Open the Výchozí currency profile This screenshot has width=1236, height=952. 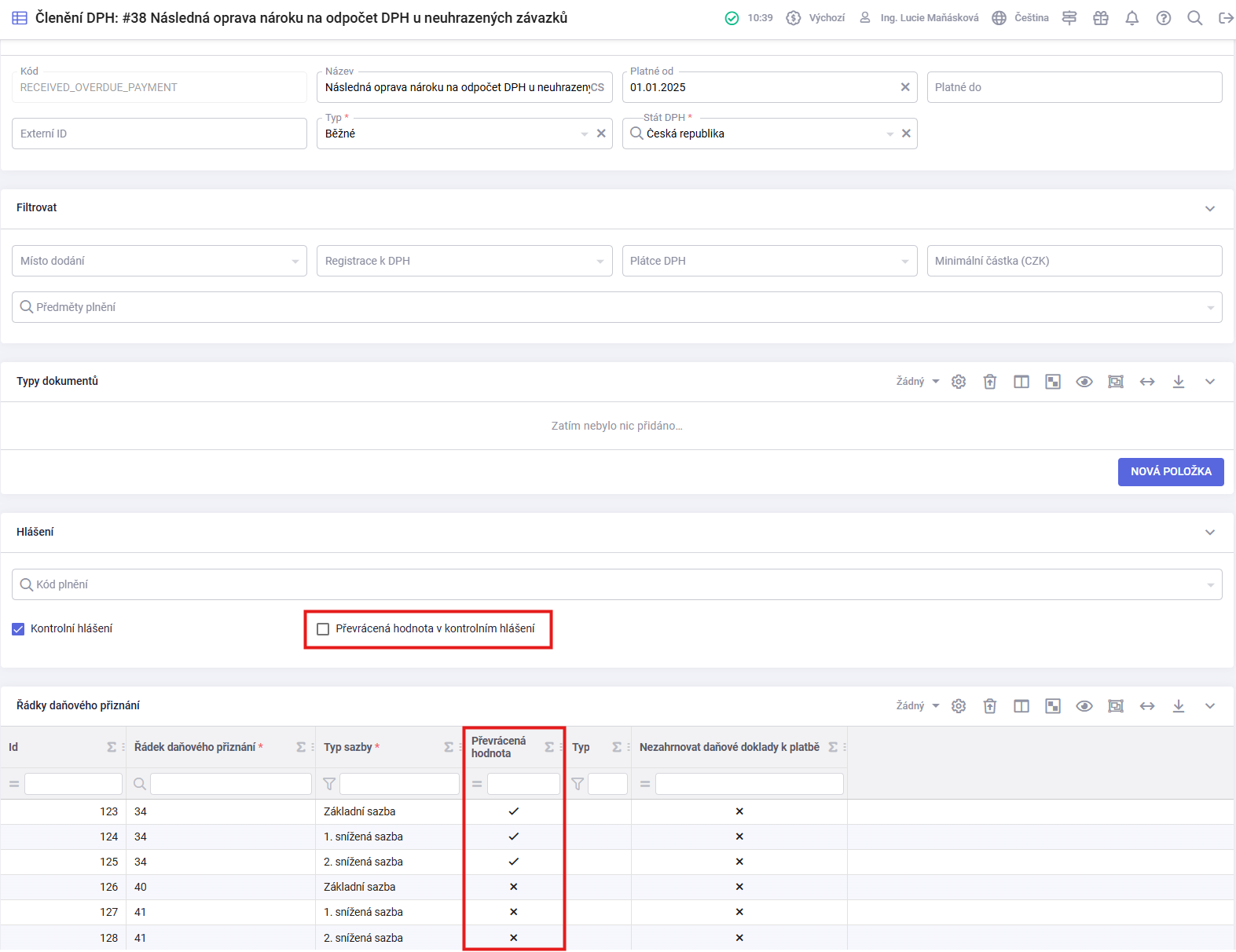(816, 18)
